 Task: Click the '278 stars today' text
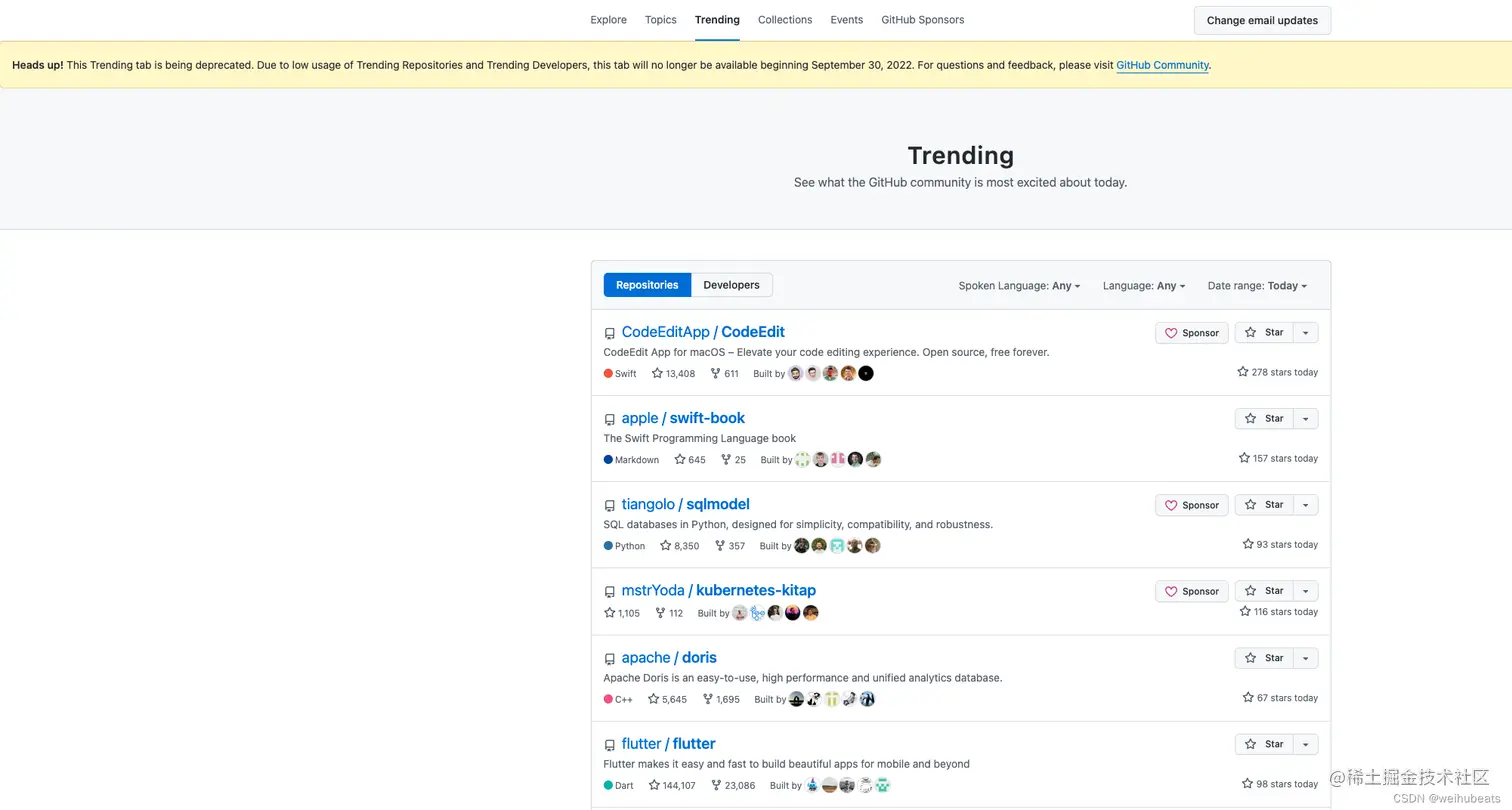click(x=1278, y=372)
